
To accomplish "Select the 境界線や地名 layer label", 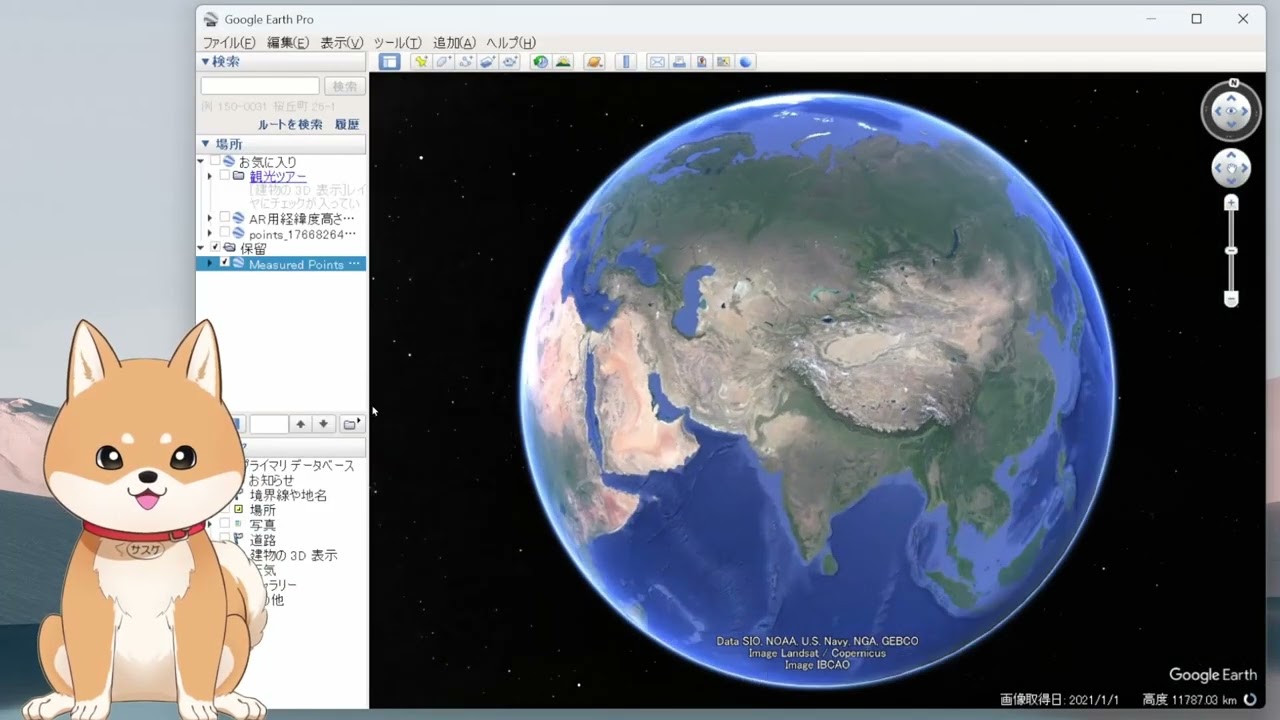I will point(288,495).
